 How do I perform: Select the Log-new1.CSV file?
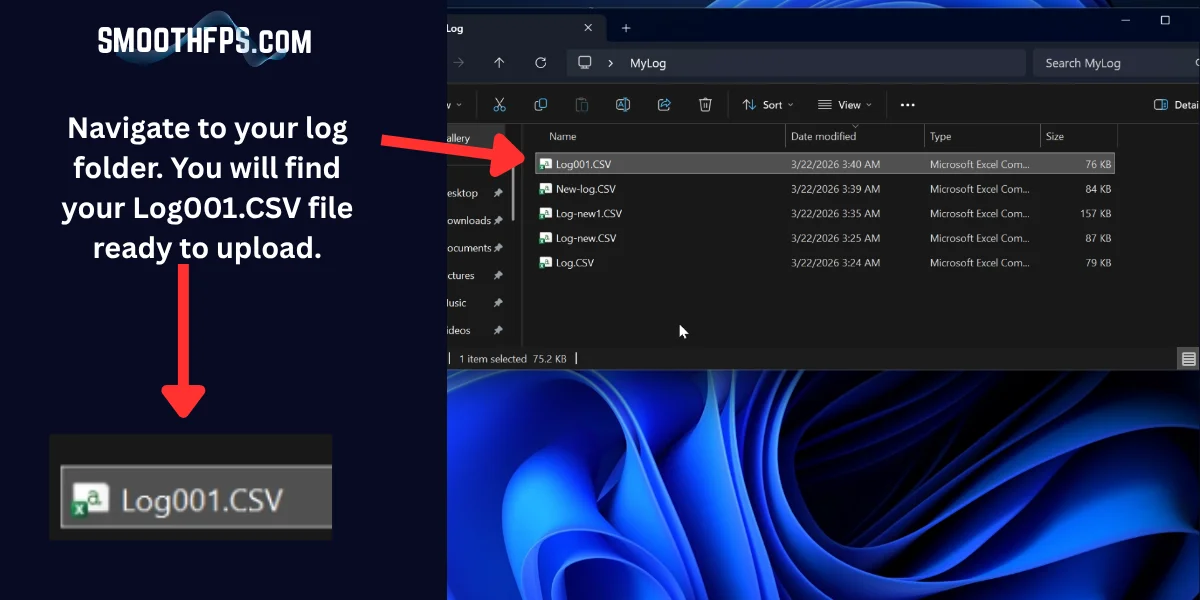[586, 213]
